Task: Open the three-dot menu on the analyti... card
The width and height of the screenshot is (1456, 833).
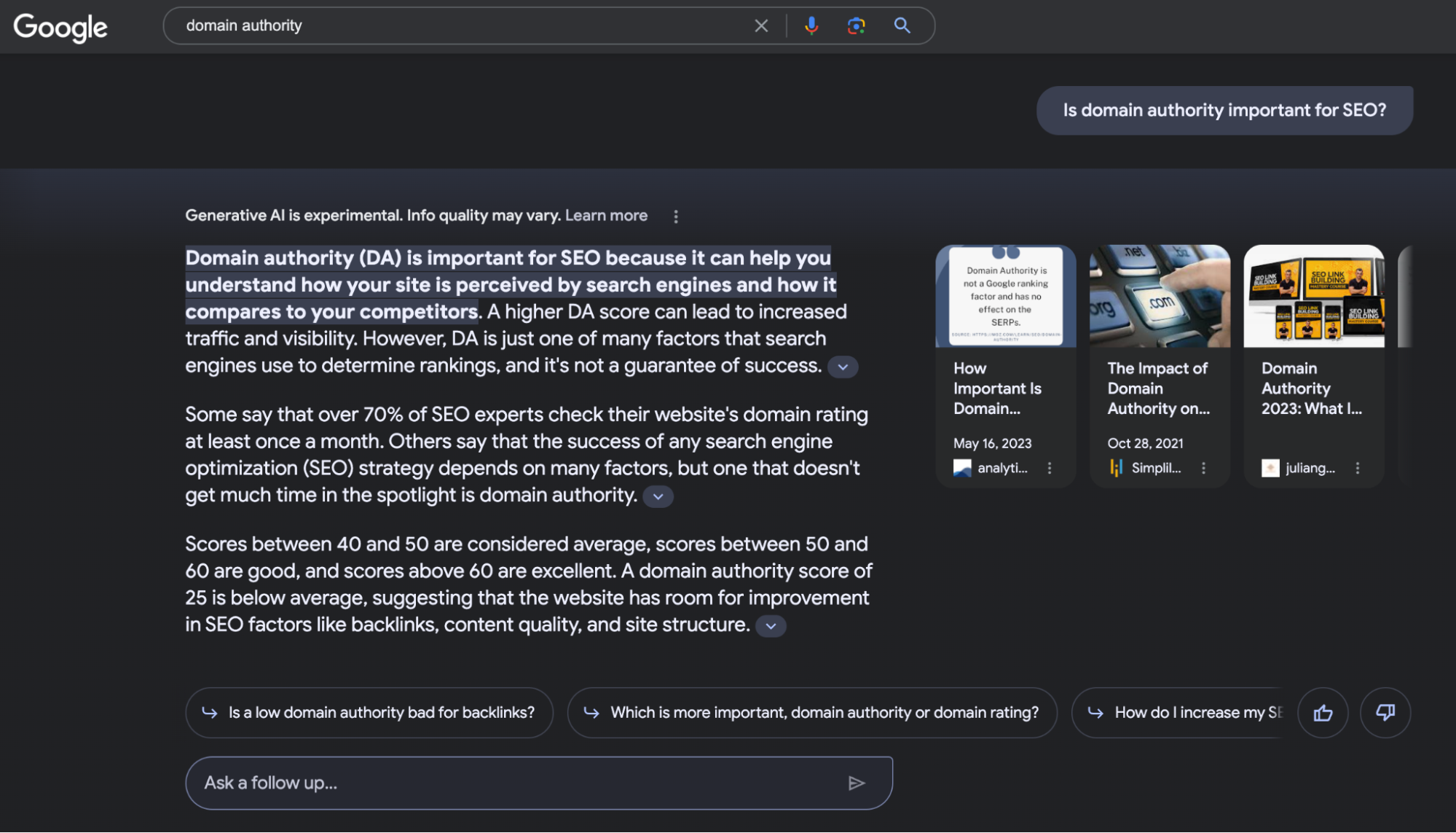Action: [x=1050, y=469]
